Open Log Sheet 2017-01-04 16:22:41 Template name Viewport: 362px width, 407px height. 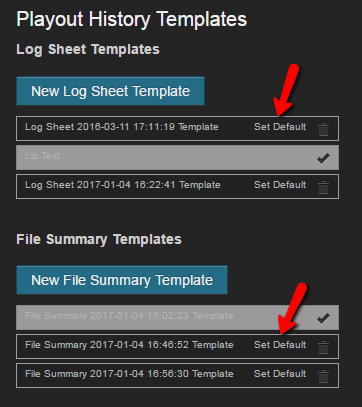(x=123, y=185)
